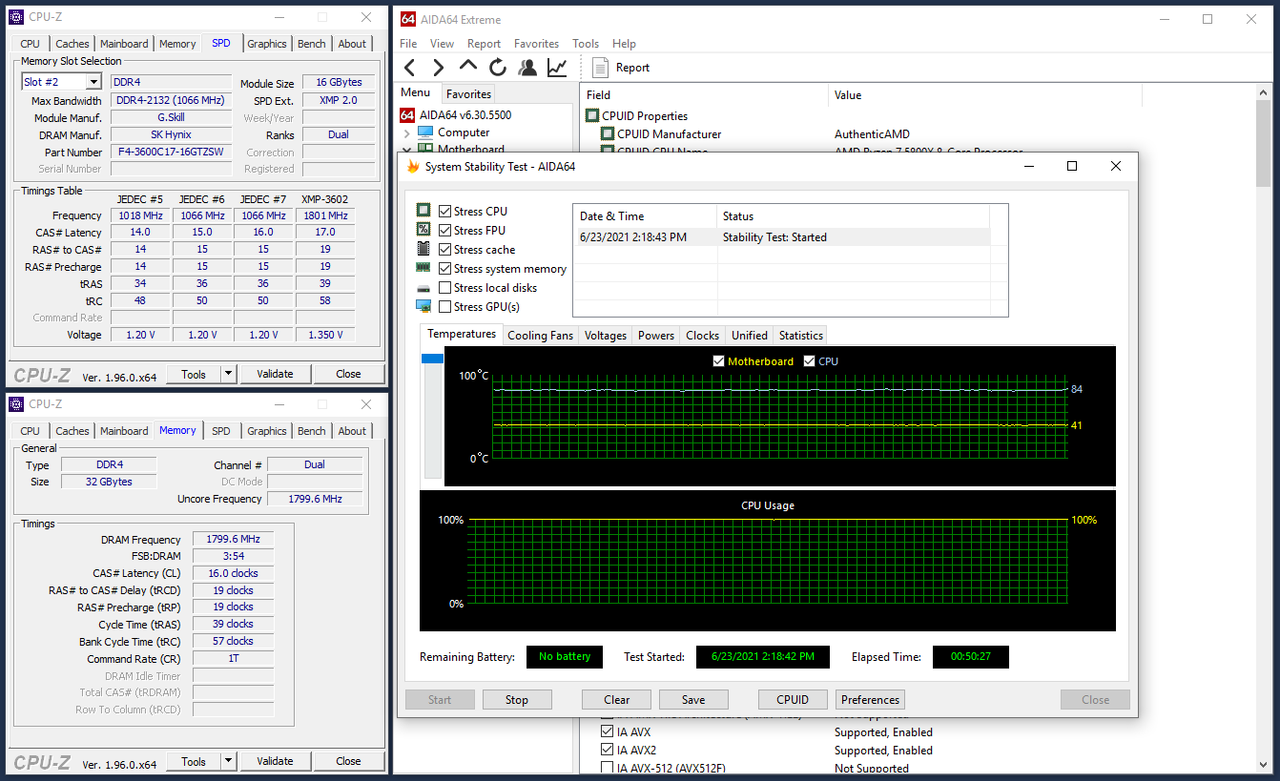Go back with AIDA64 back arrow

point(409,67)
